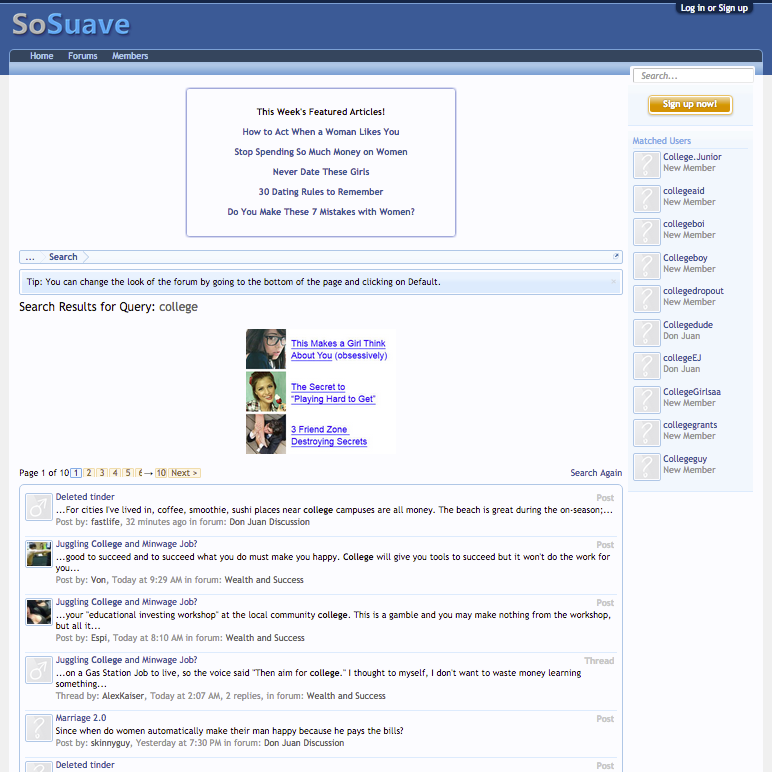
Task: Click girl-with-glasses ad thumbnail
Action: tap(266, 349)
